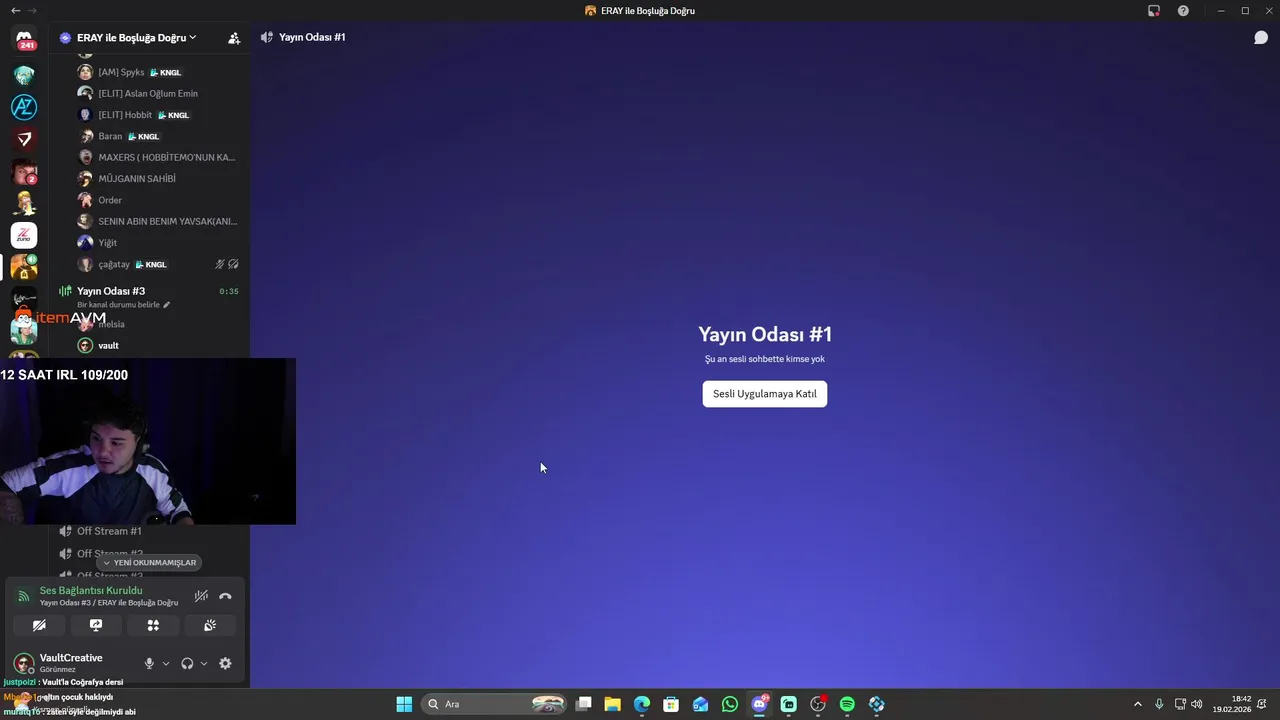Image resolution: width=1280 pixels, height=720 pixels.
Task: Open the VaultCreative user profile panel
Action: click(x=72, y=663)
